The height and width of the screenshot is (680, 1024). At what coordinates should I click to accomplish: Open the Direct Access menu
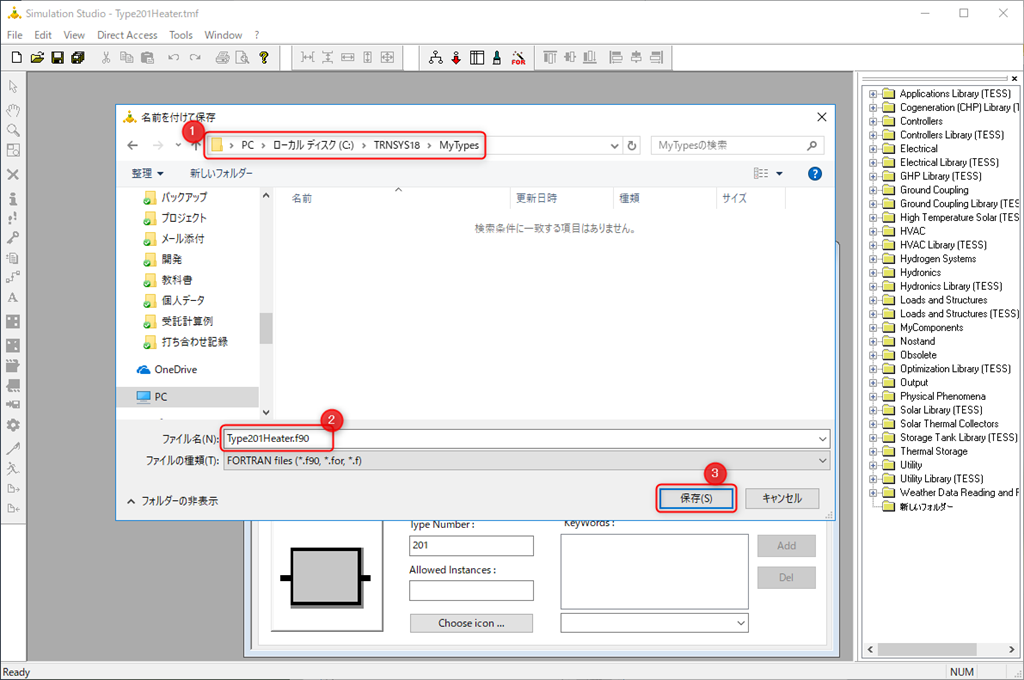click(x=127, y=35)
